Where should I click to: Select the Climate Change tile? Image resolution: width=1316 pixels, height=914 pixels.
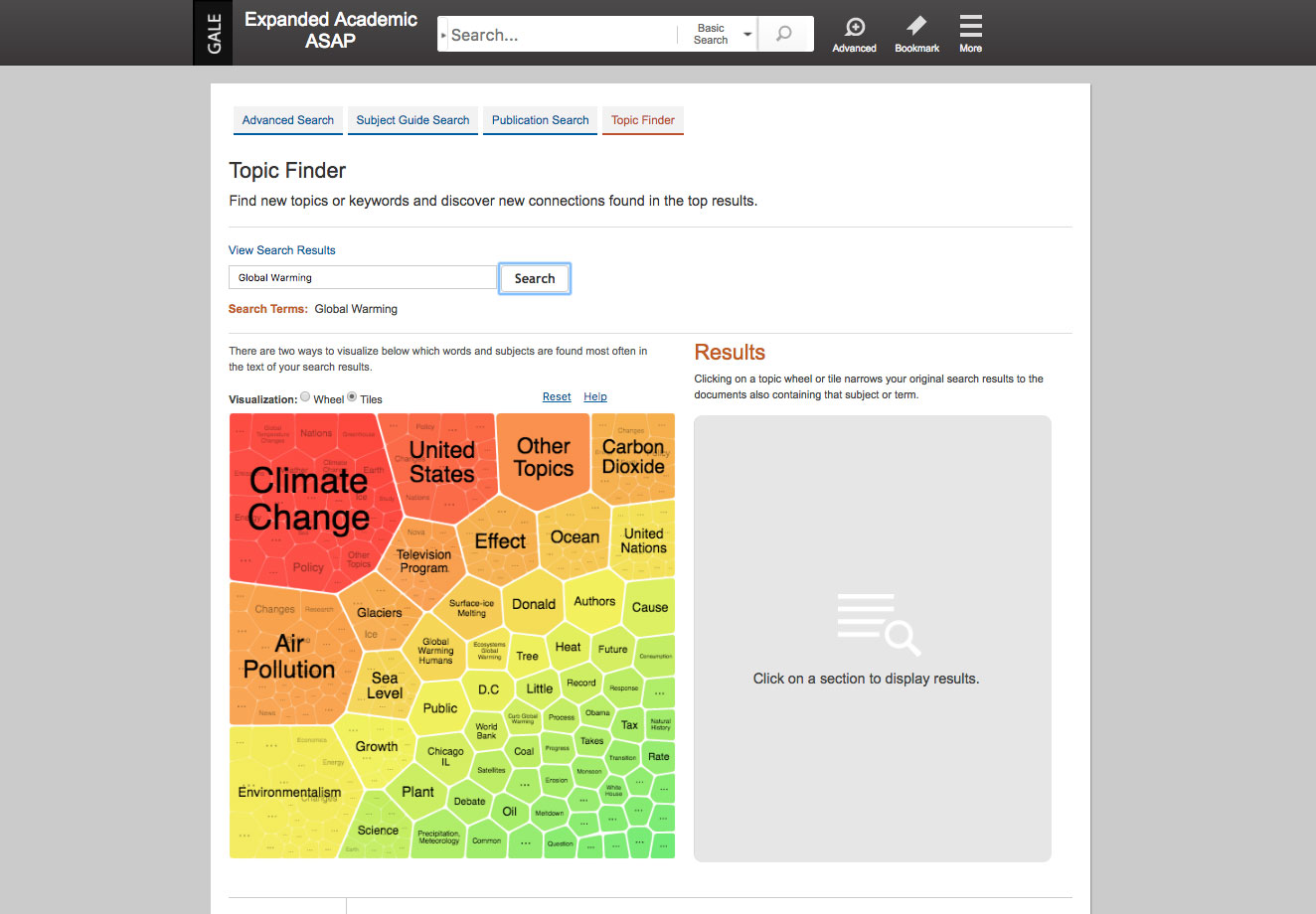(309, 500)
